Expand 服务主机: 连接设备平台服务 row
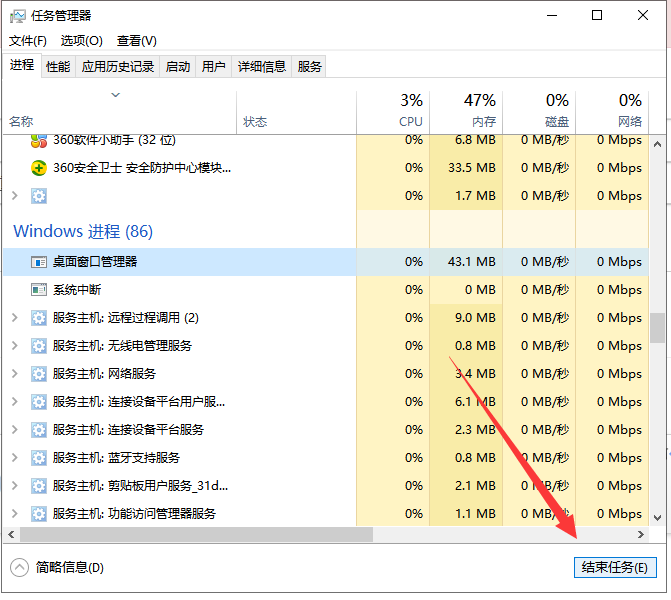 (14, 430)
